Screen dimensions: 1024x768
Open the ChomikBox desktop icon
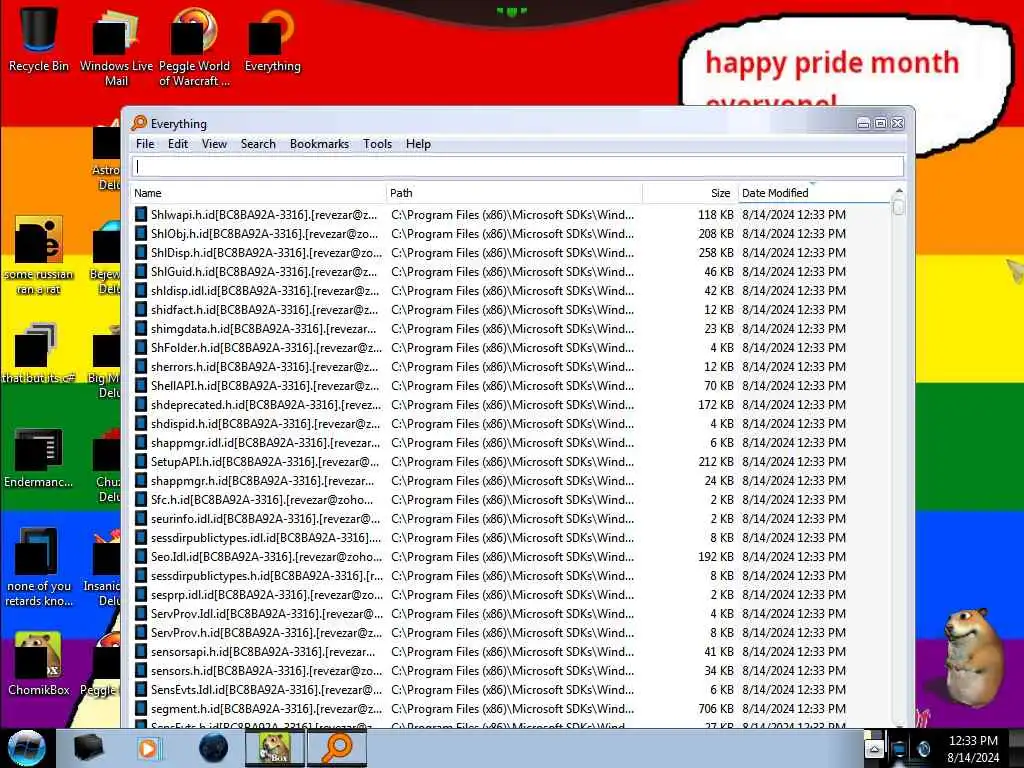(x=39, y=664)
